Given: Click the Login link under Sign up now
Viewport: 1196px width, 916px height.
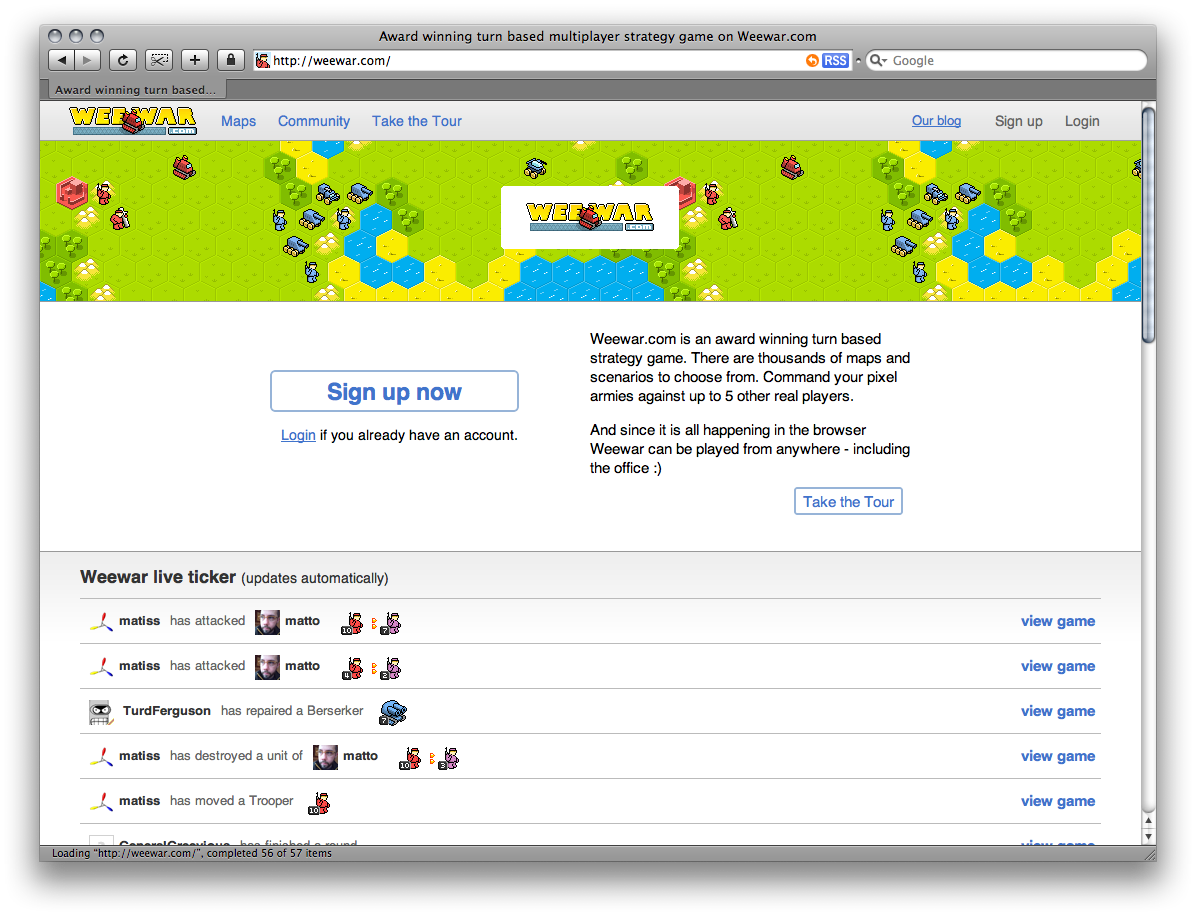Looking at the screenshot, I should (298, 436).
